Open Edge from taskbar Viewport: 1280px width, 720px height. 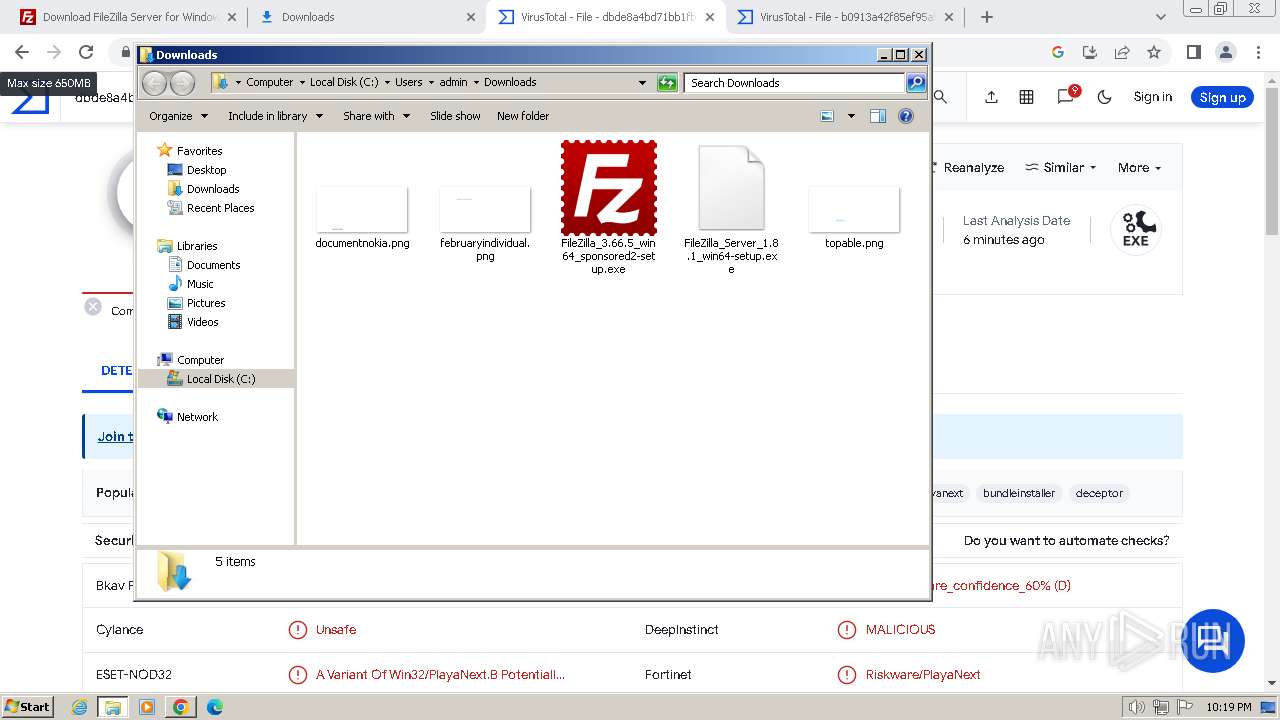pyautogui.click(x=214, y=707)
